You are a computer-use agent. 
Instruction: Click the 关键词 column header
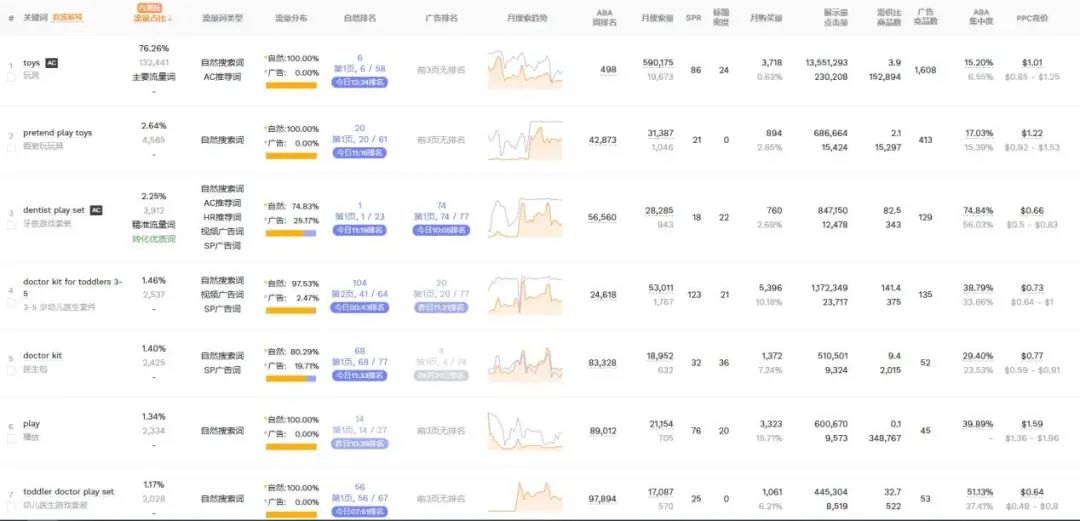click(35, 17)
